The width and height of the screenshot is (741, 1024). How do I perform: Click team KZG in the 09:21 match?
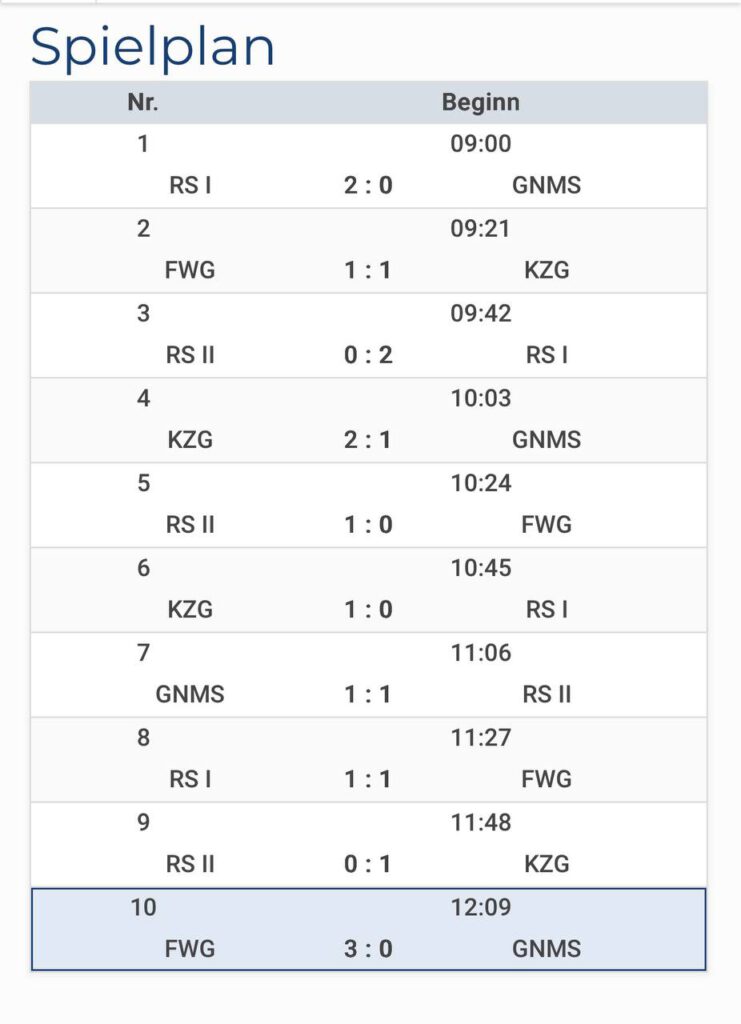[x=546, y=270]
